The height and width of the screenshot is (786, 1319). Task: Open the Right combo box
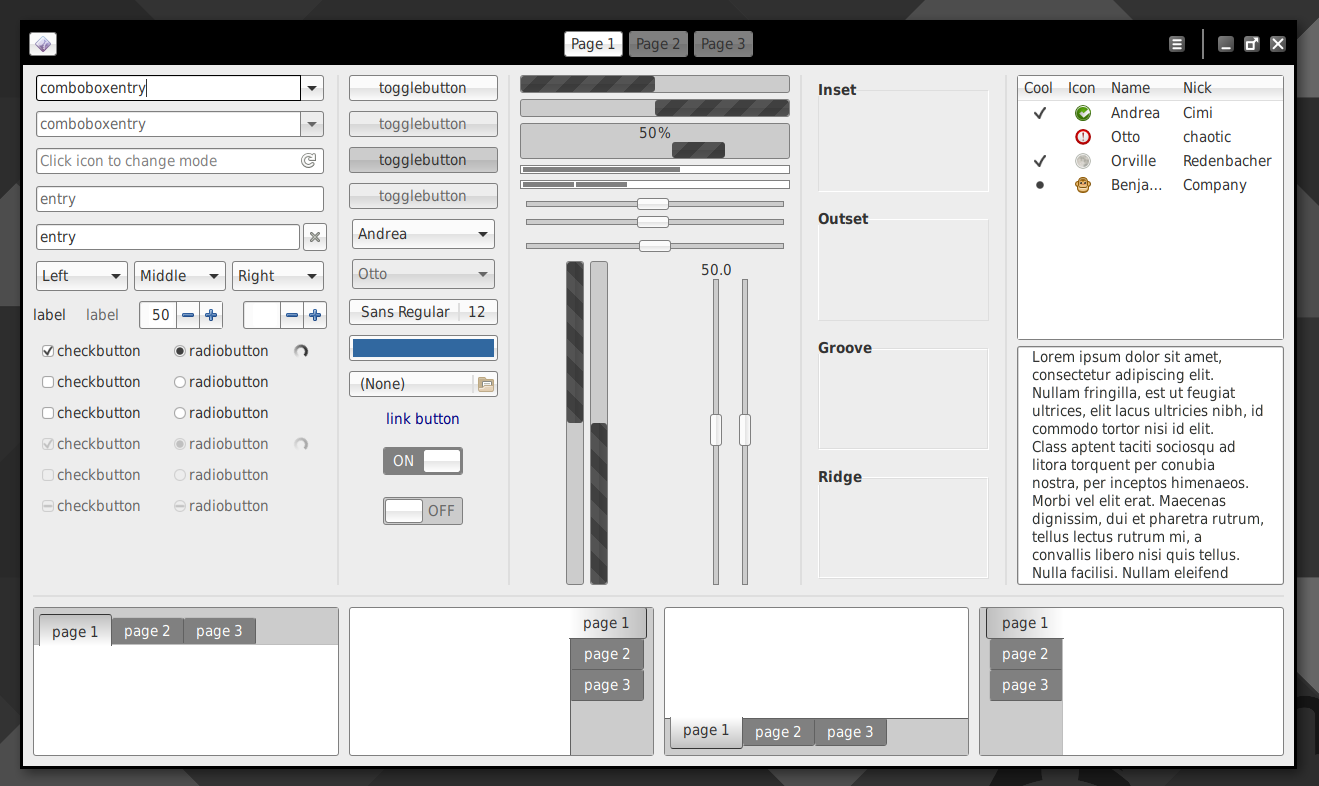click(278, 276)
